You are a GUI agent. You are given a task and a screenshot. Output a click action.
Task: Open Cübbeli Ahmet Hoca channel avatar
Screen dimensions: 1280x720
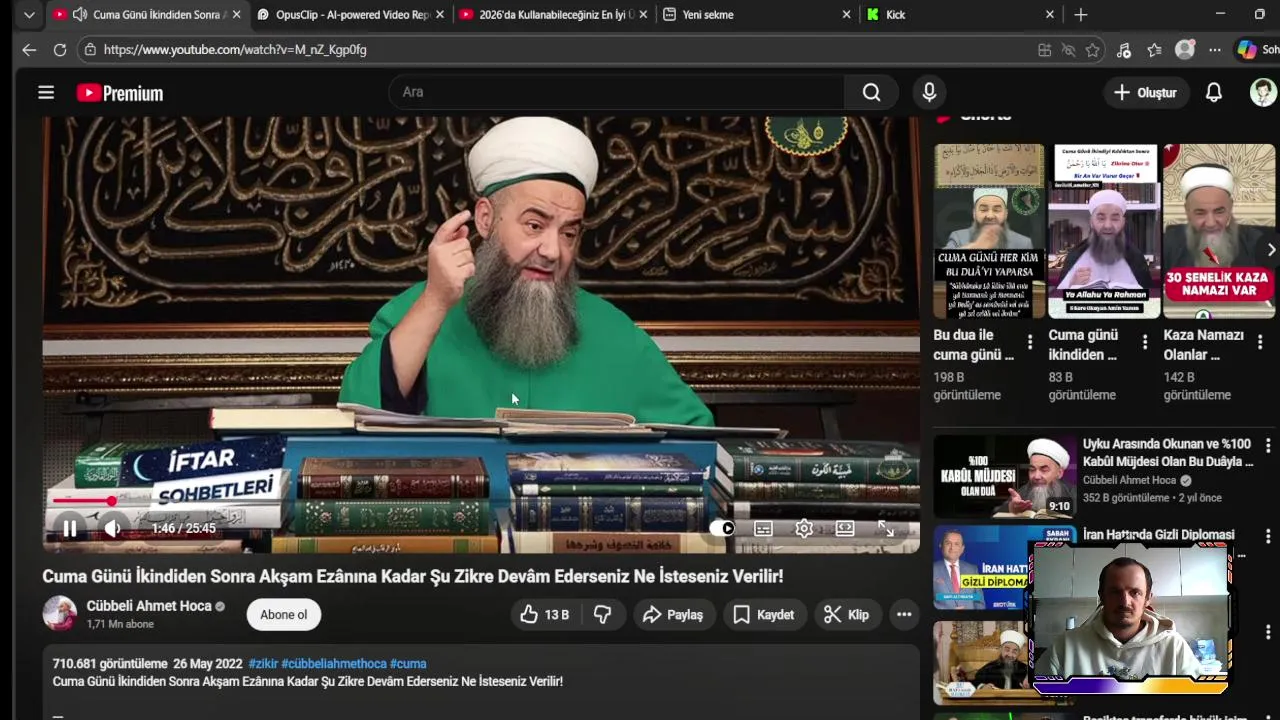(60, 614)
